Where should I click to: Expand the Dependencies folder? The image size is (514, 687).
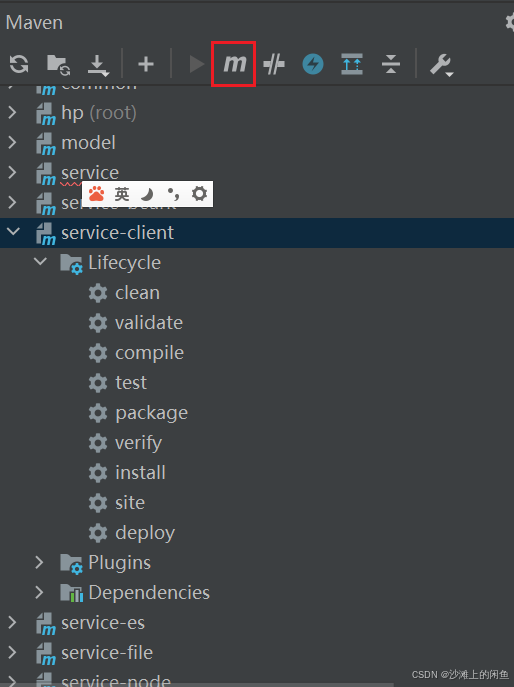coord(39,592)
